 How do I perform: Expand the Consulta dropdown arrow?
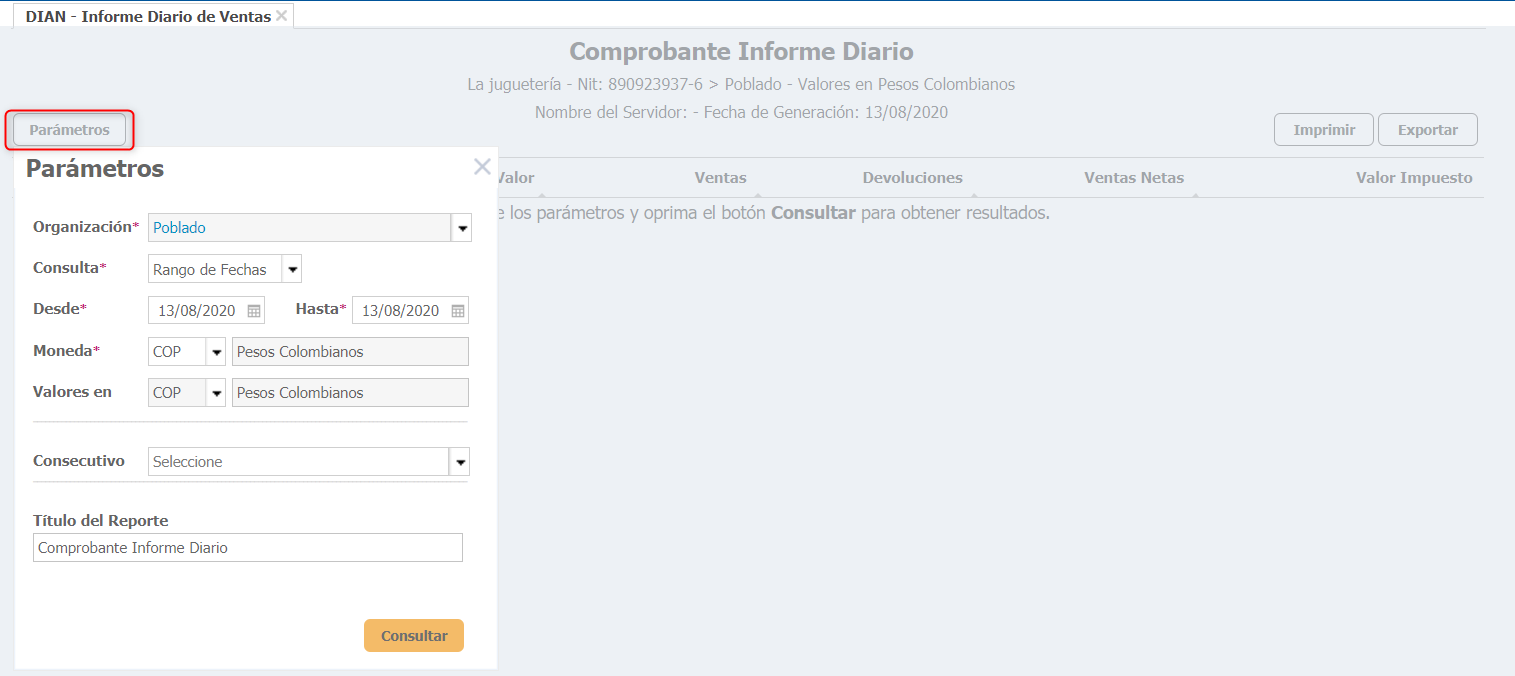[x=291, y=269]
